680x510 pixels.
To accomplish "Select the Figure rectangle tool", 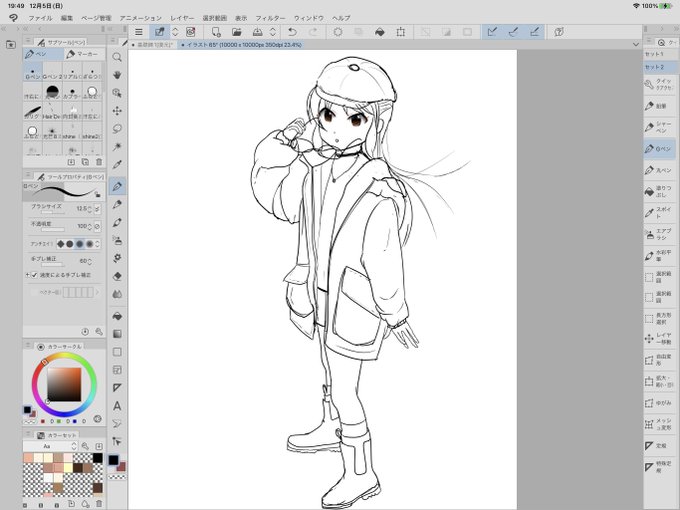I will tap(117, 352).
